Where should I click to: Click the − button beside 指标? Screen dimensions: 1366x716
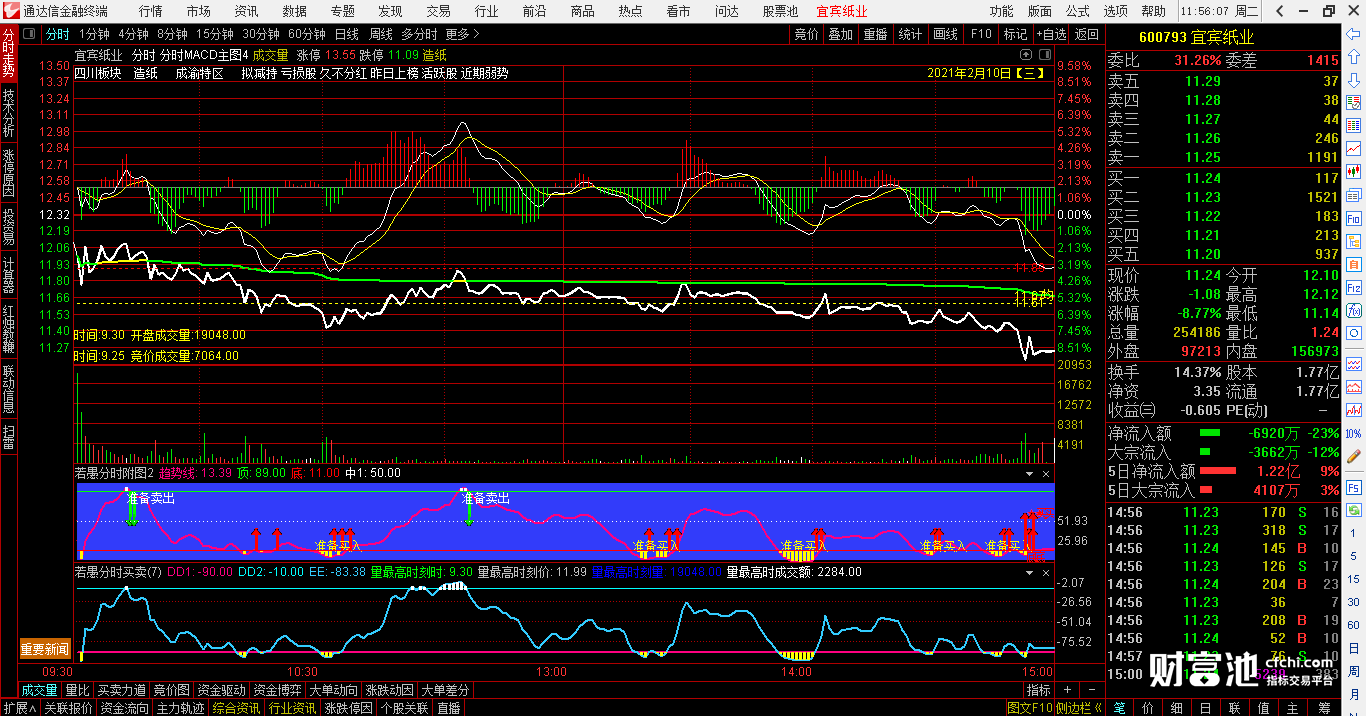click(1089, 690)
